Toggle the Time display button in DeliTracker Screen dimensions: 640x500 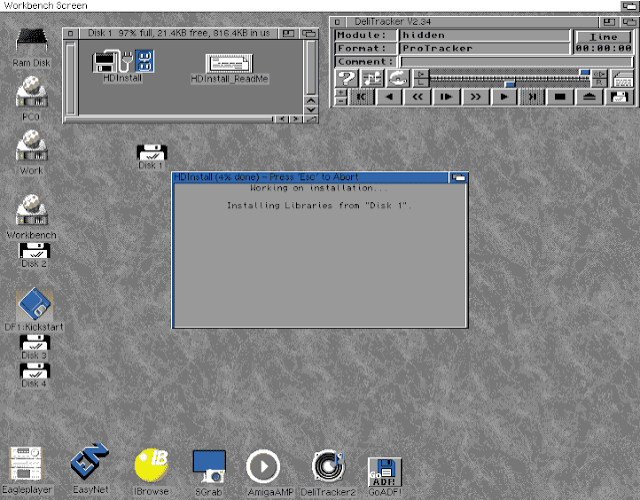(603, 36)
